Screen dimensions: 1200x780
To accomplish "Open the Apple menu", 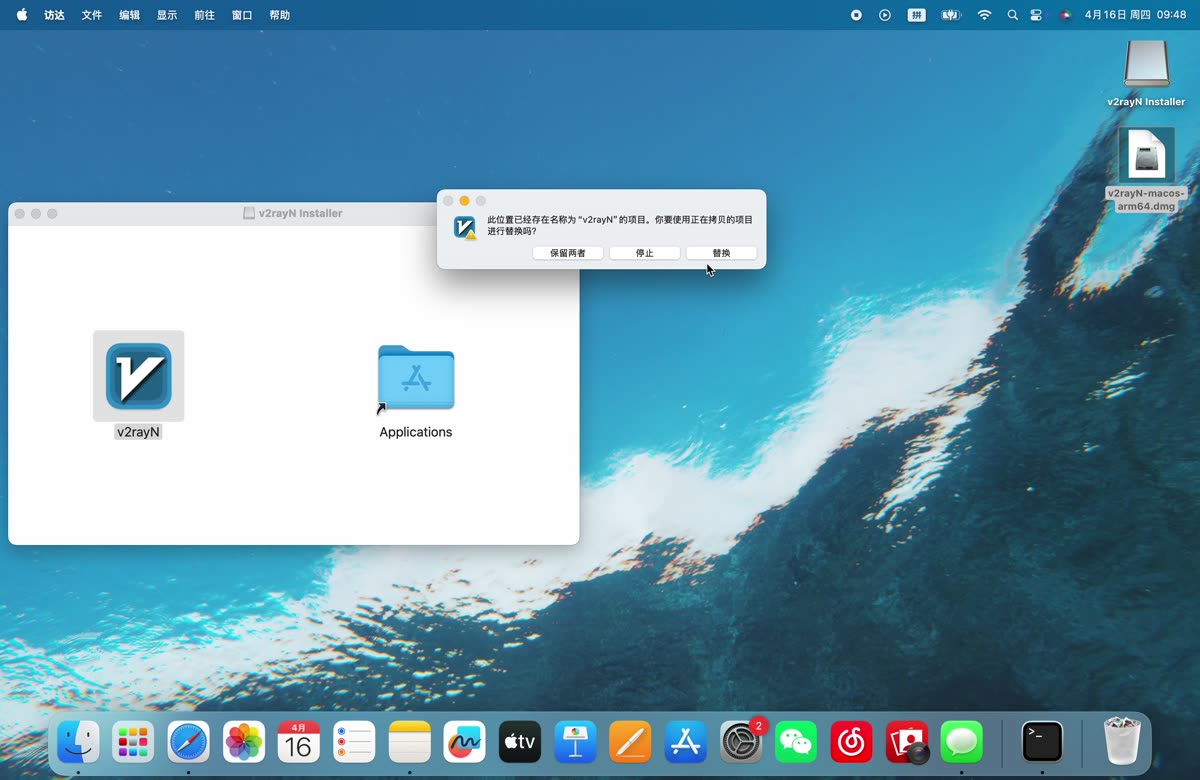I will [x=22, y=15].
